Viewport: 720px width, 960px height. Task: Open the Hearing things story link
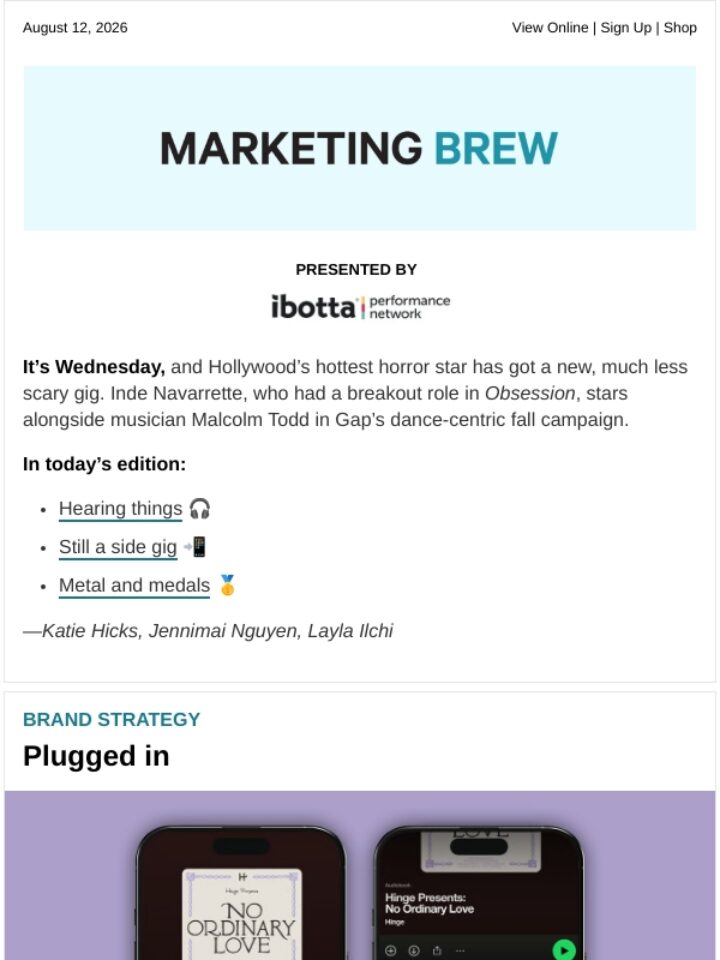coord(121,509)
